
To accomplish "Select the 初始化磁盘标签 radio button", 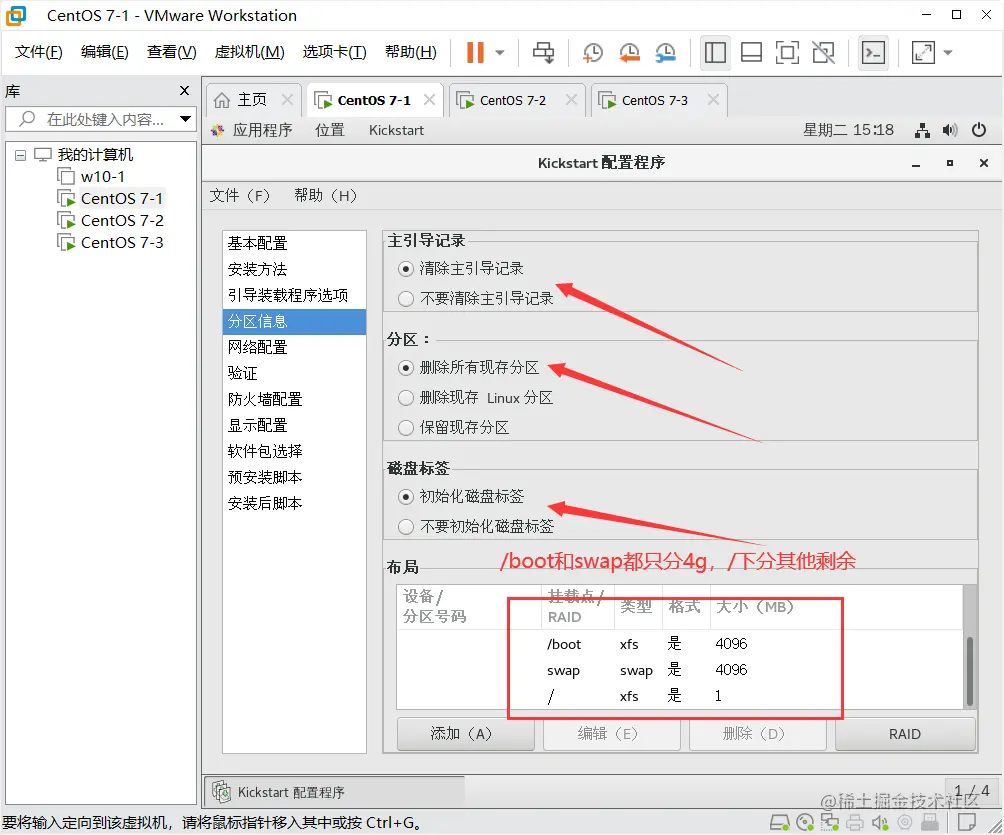I will (405, 497).
